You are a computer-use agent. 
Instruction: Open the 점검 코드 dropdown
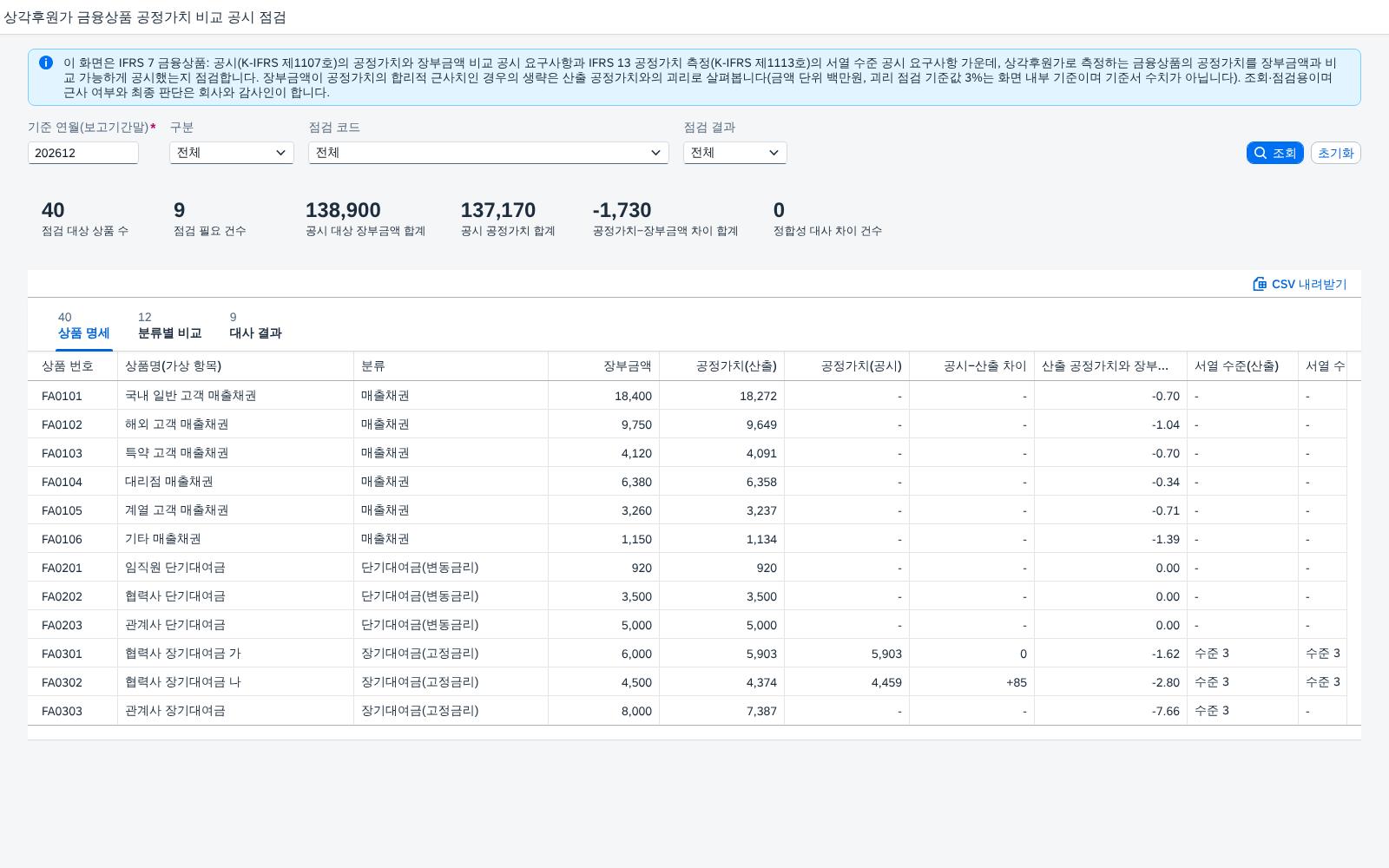(x=489, y=153)
